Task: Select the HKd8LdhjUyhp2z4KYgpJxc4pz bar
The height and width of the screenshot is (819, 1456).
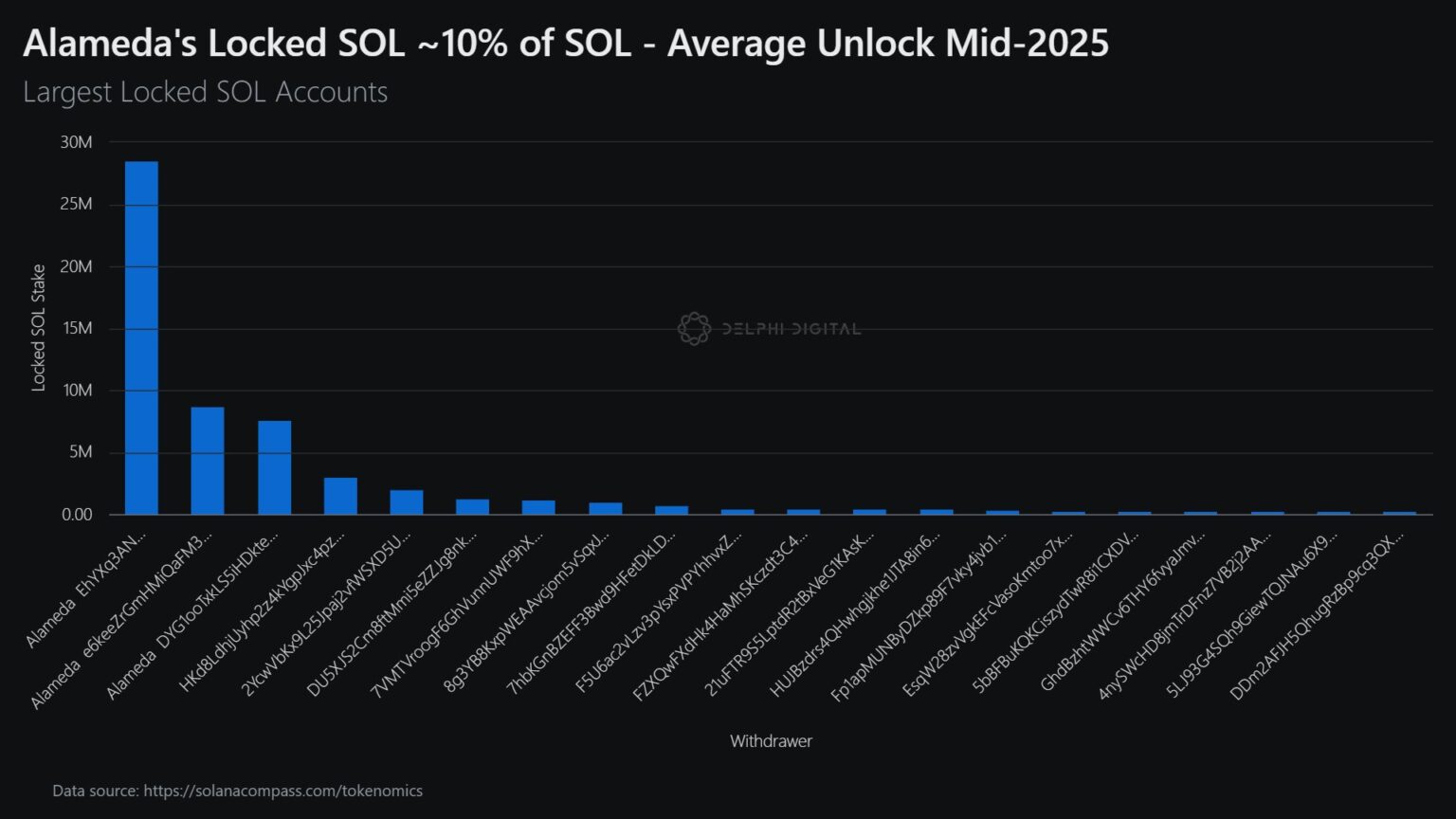Action: [x=340, y=496]
